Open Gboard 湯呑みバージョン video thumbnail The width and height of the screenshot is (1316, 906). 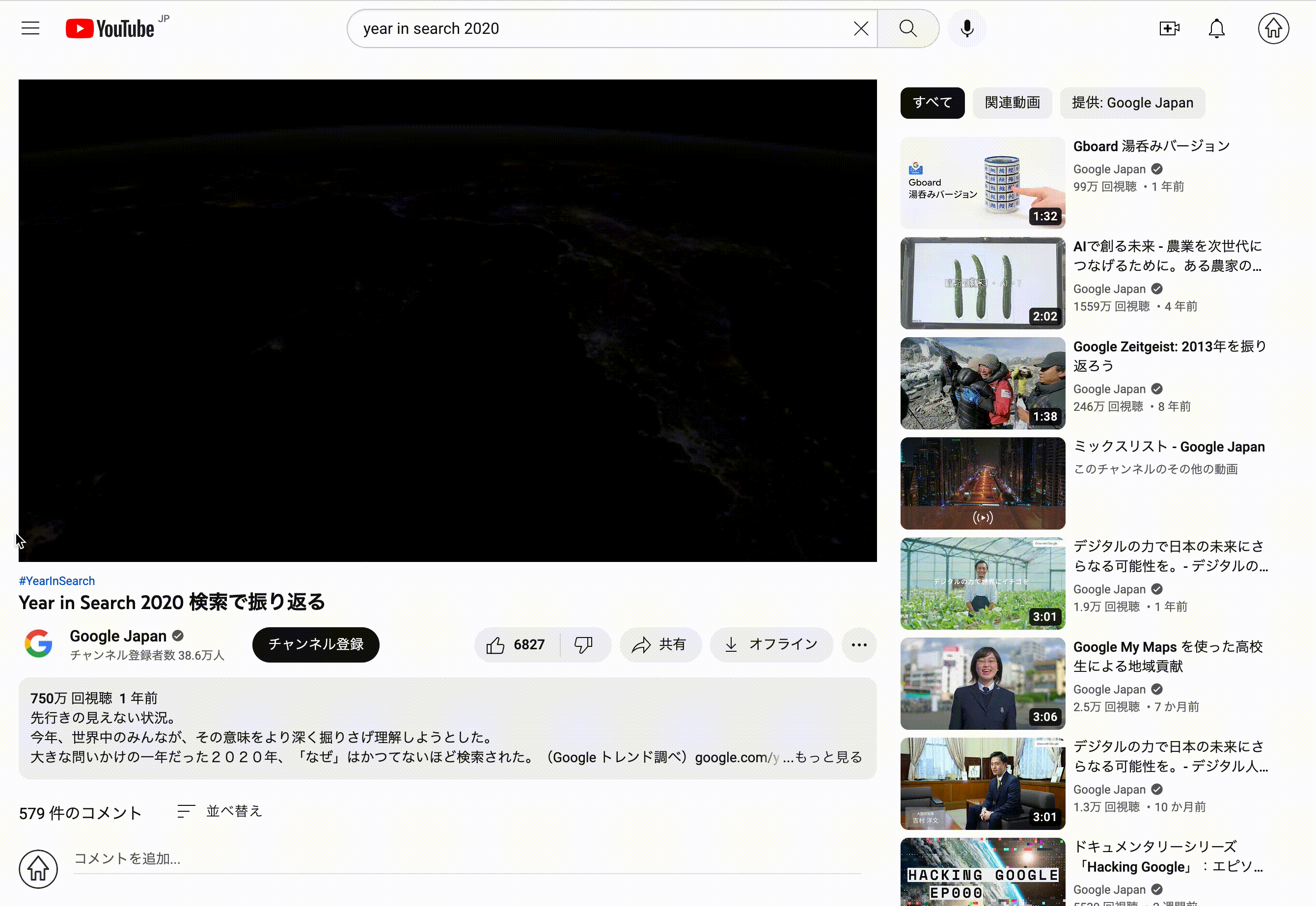pyautogui.click(x=982, y=183)
